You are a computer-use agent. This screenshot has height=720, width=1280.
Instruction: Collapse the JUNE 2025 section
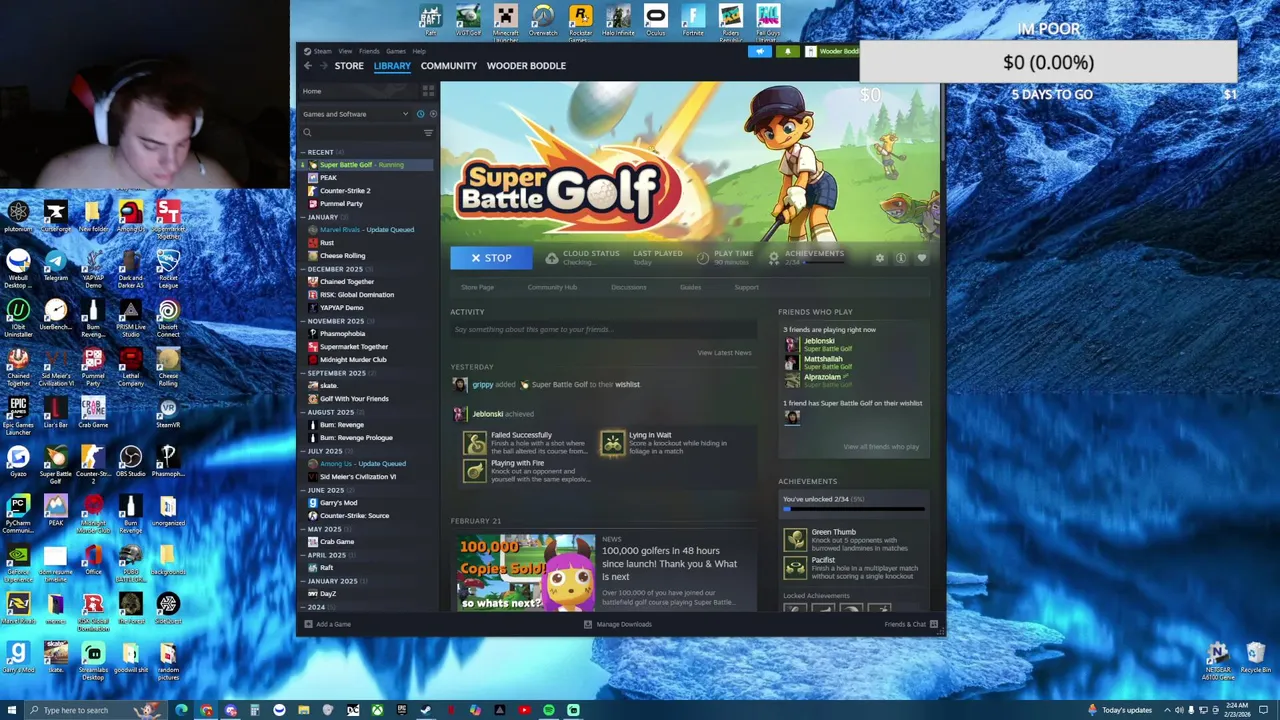(x=303, y=490)
